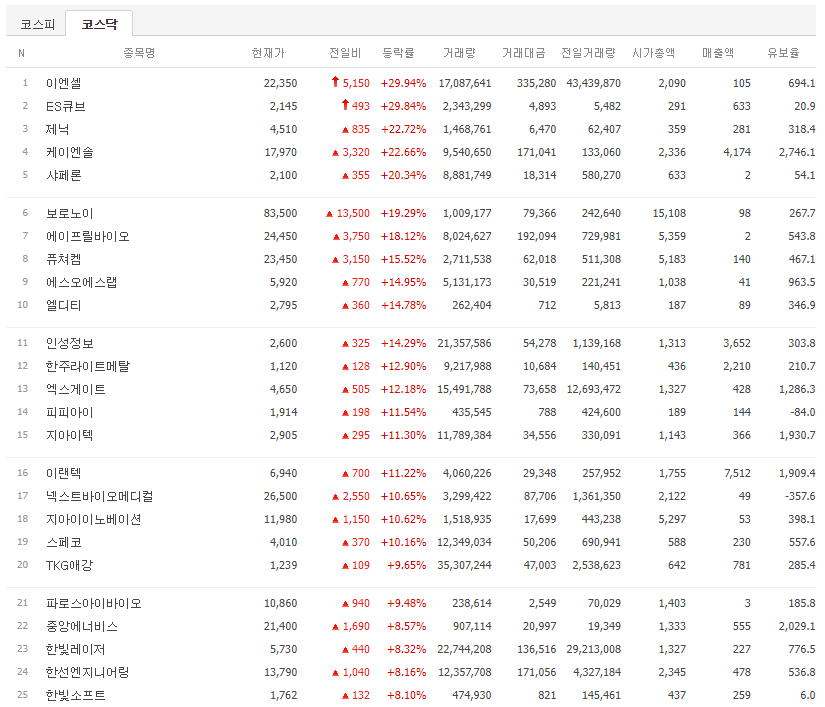Open stock 케이엔솔 link

click(69, 153)
